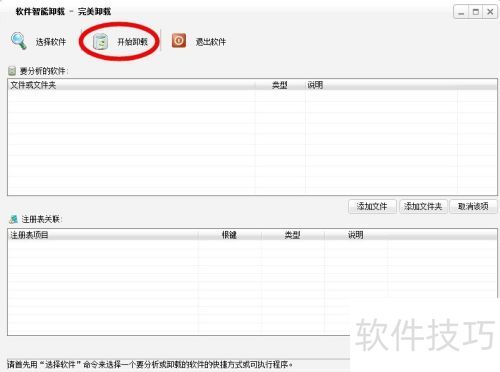Click the 注册表关联 section label

tap(42, 219)
